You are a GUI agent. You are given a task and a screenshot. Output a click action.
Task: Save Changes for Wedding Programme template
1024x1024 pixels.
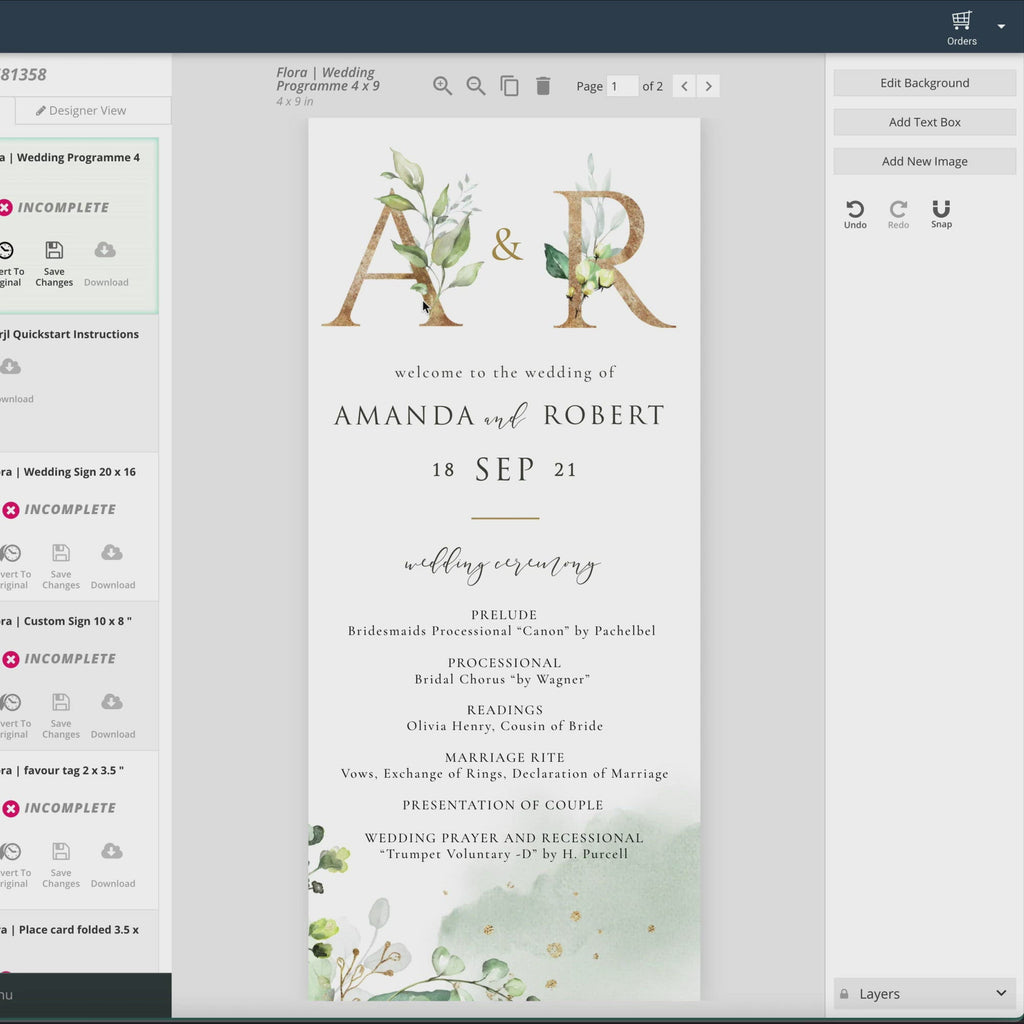point(54,264)
